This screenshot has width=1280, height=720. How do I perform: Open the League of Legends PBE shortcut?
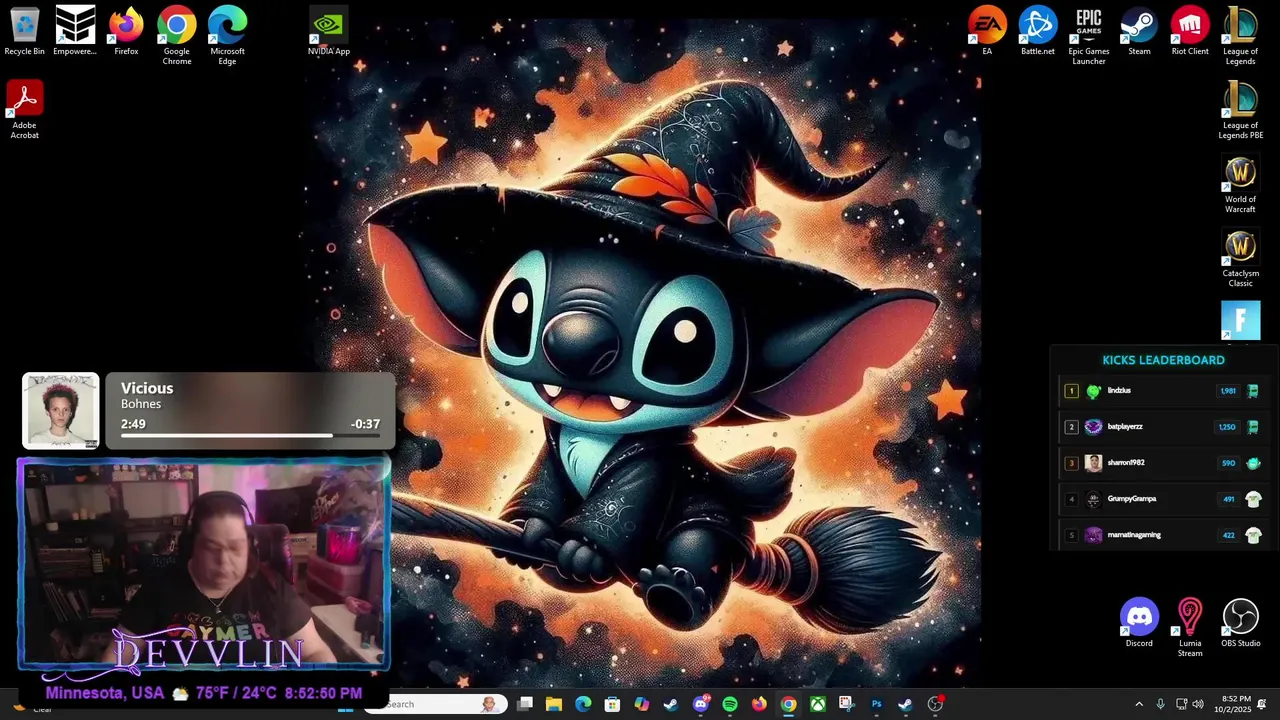click(x=1240, y=110)
